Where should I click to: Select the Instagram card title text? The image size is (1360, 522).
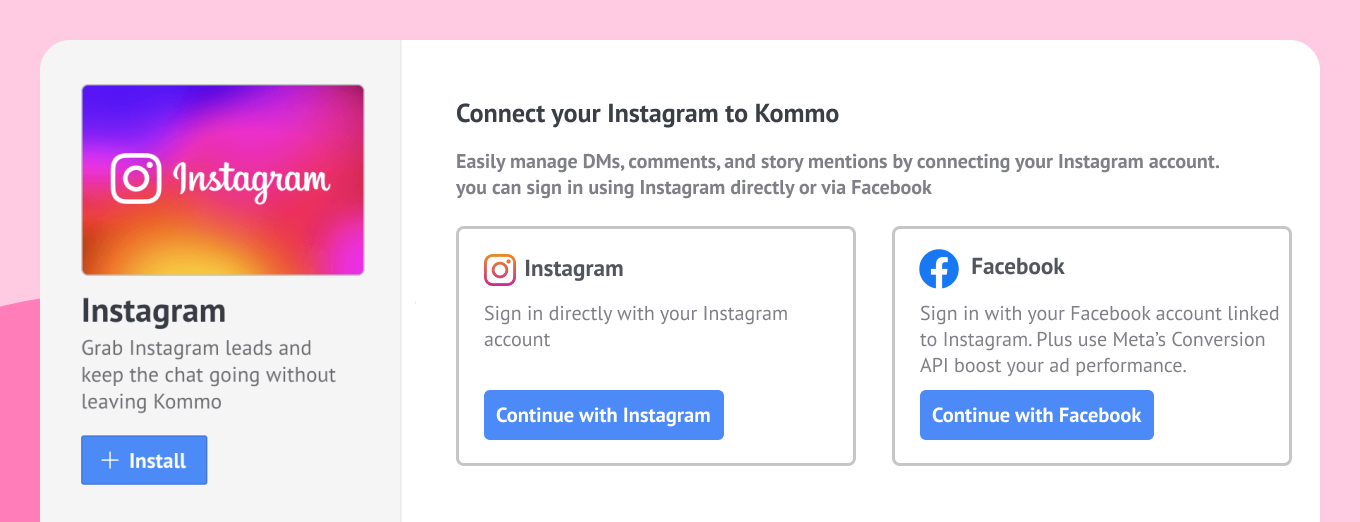pyautogui.click(x=573, y=269)
